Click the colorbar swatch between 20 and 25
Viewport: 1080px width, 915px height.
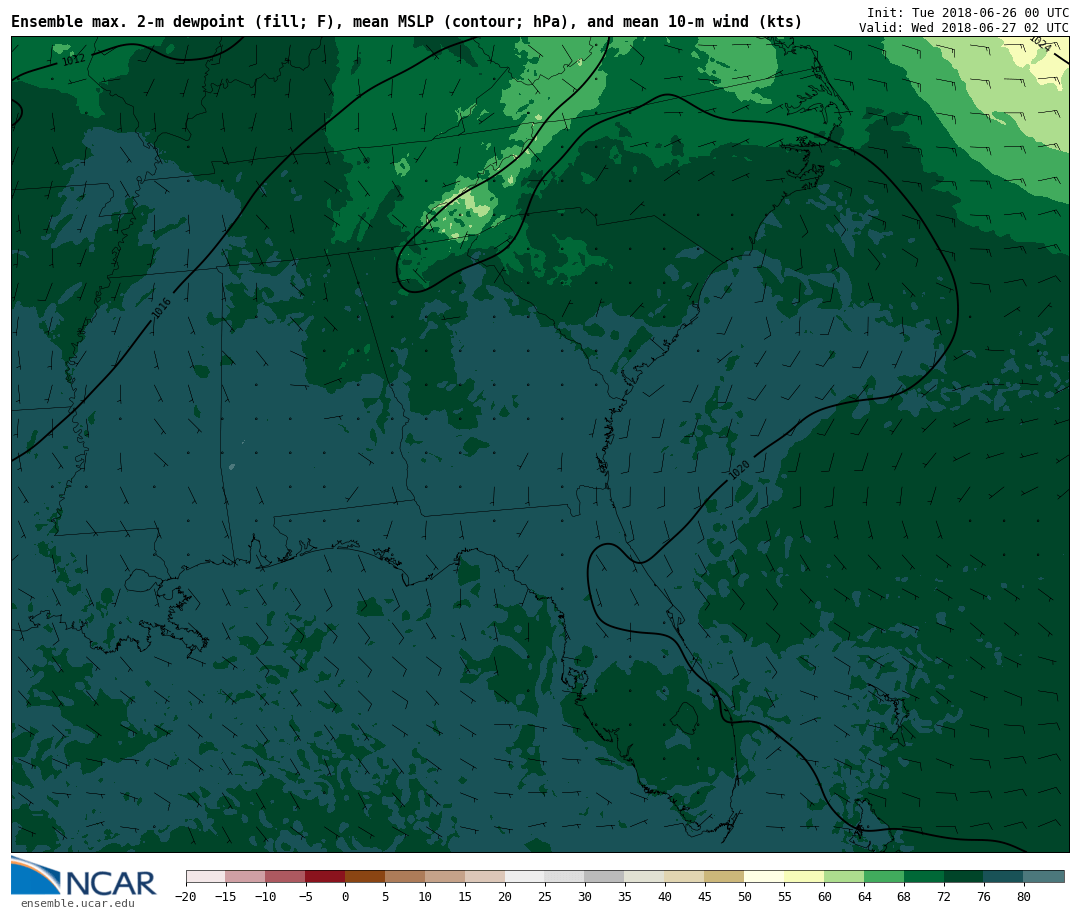526,876
